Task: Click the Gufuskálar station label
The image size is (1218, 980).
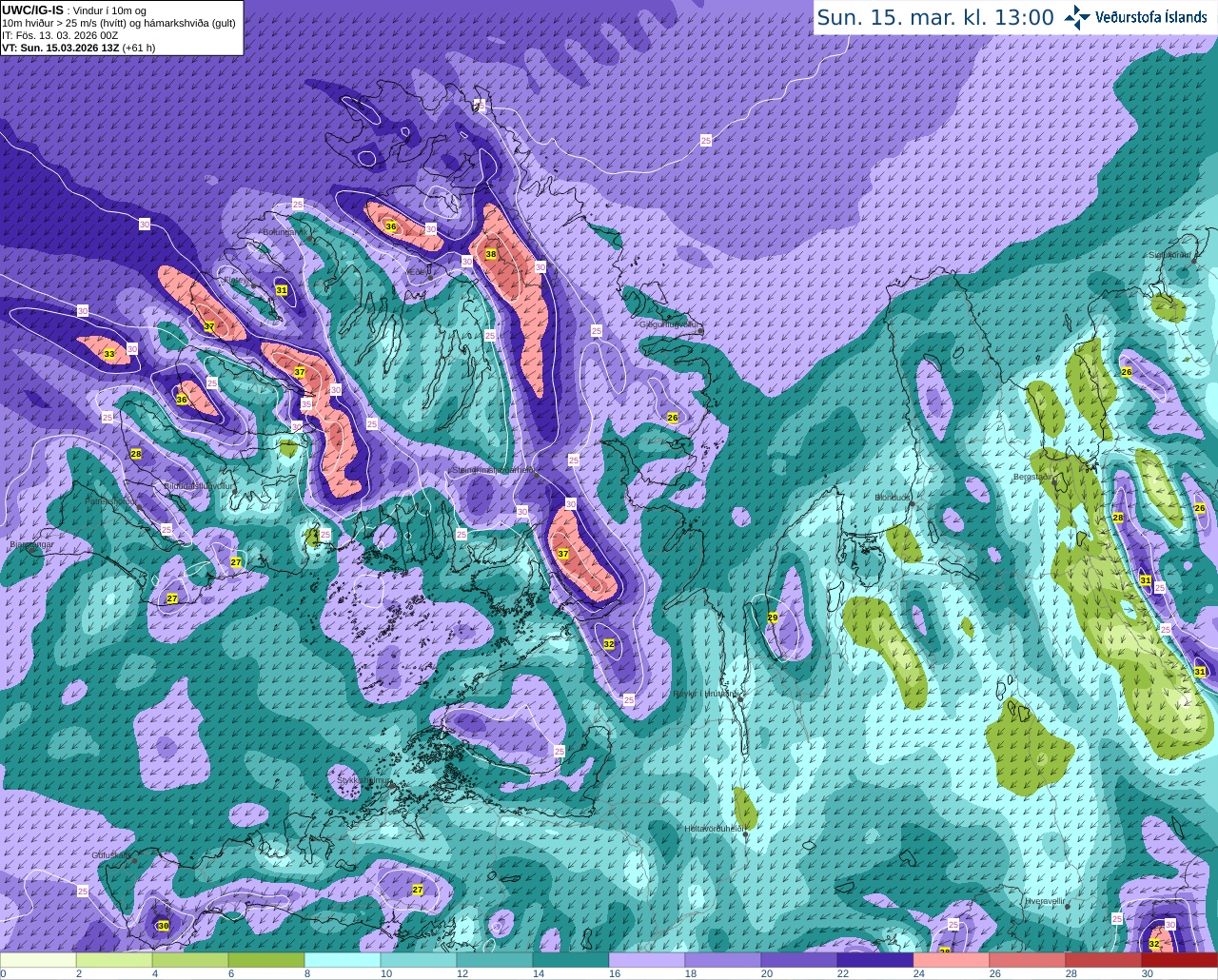Action: click(111, 854)
